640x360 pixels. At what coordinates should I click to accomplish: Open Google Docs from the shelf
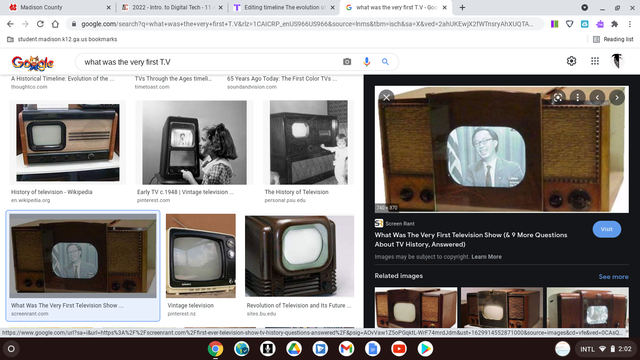[x=372, y=349]
